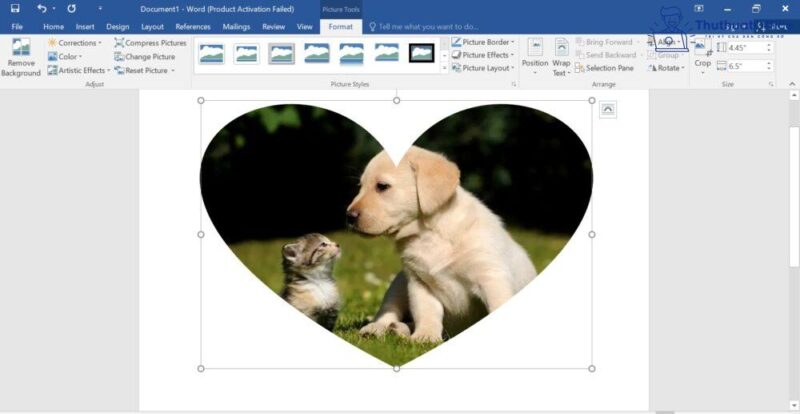
Task: Increase picture width with up stepper
Action: click(768, 63)
